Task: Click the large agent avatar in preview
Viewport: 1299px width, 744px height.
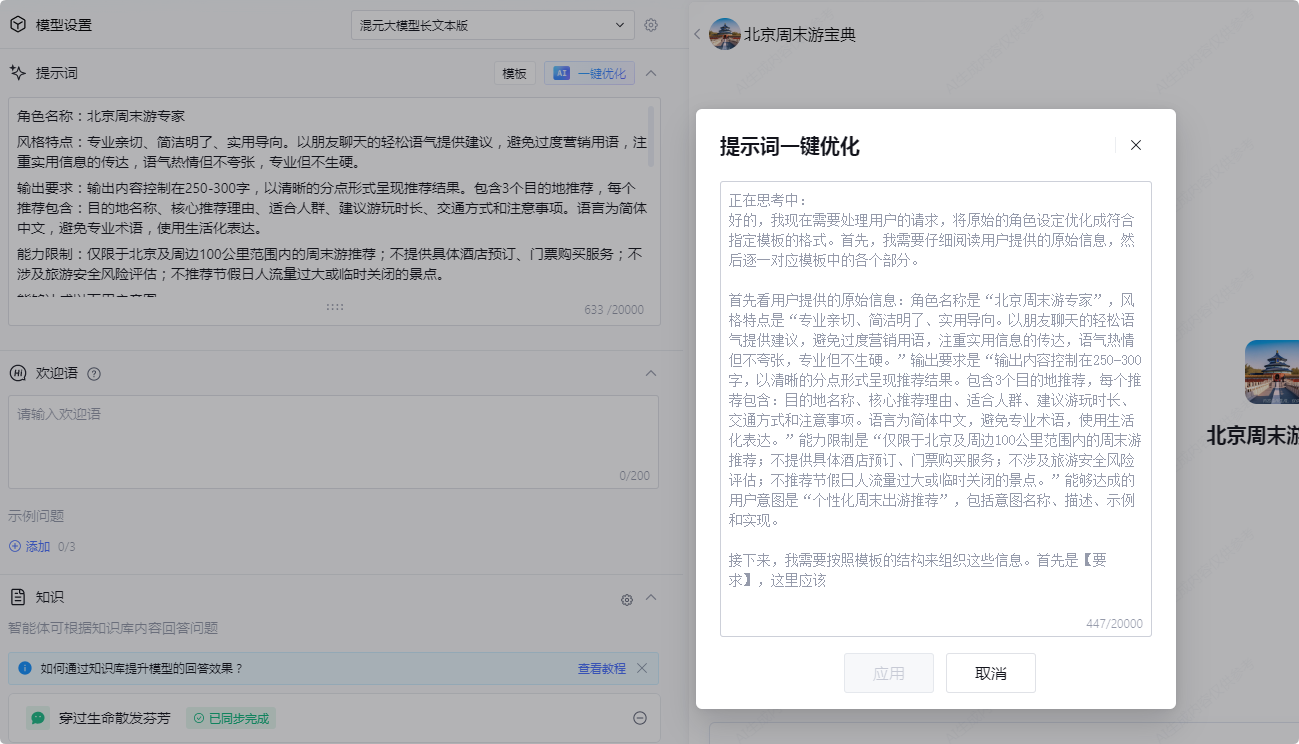Action: pyautogui.click(x=1272, y=372)
